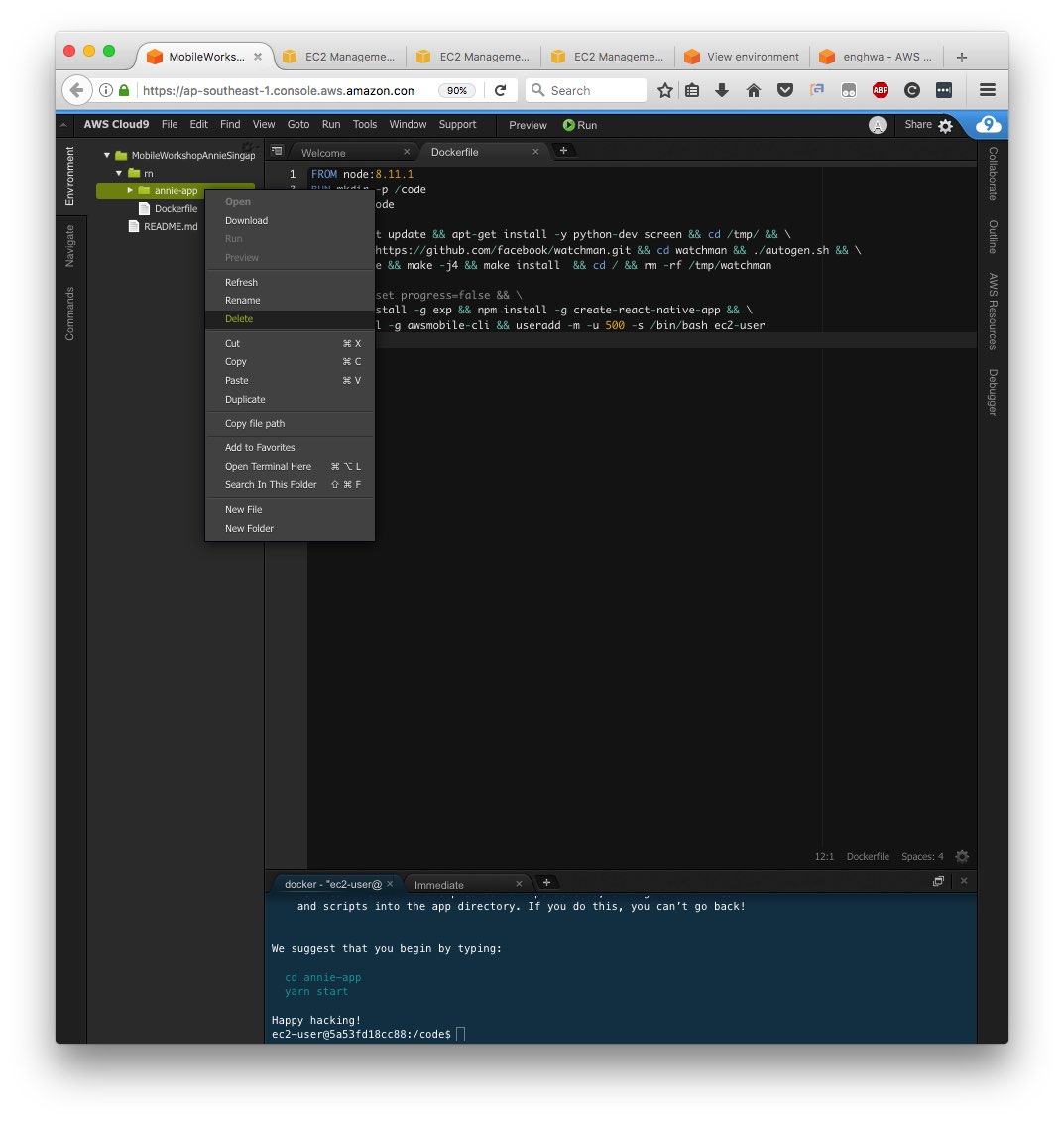The width and height of the screenshot is (1064, 1123).
Task: Select Dockerfile in the file tree
Action: 177,209
